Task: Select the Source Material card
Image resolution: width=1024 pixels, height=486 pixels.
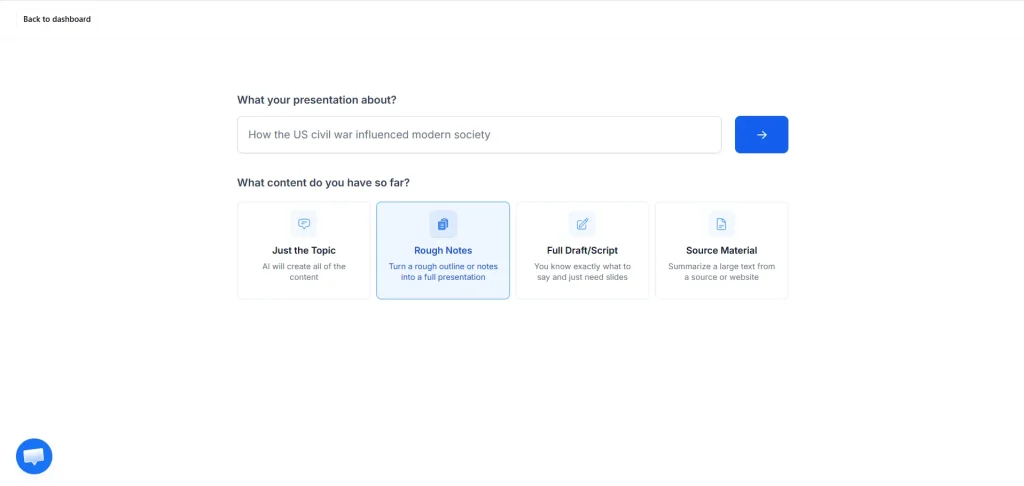Action: click(x=721, y=250)
